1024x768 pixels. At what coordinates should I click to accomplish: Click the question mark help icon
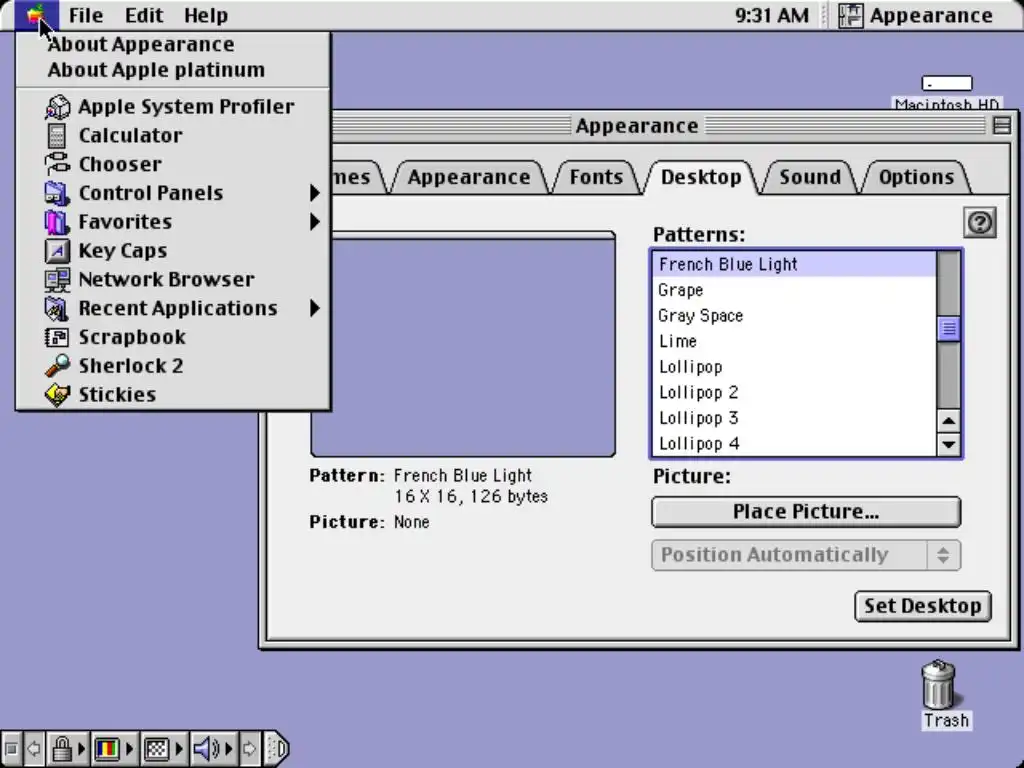(x=980, y=223)
